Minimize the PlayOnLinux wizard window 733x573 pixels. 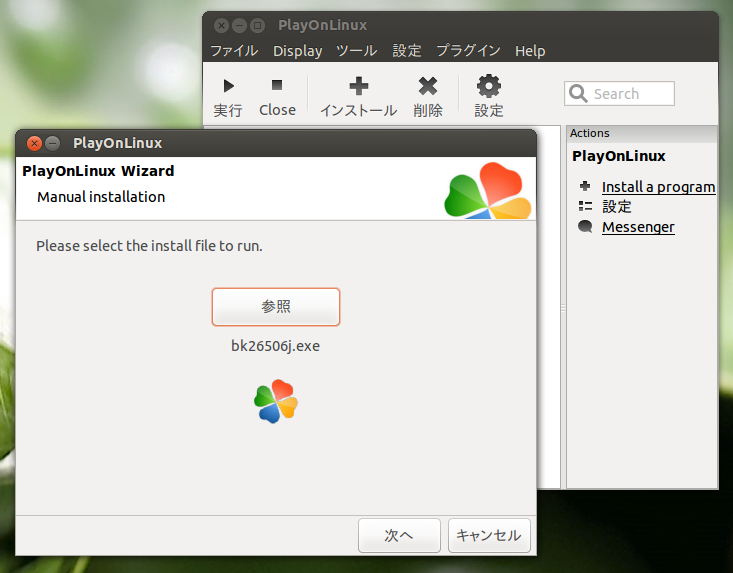(52, 143)
